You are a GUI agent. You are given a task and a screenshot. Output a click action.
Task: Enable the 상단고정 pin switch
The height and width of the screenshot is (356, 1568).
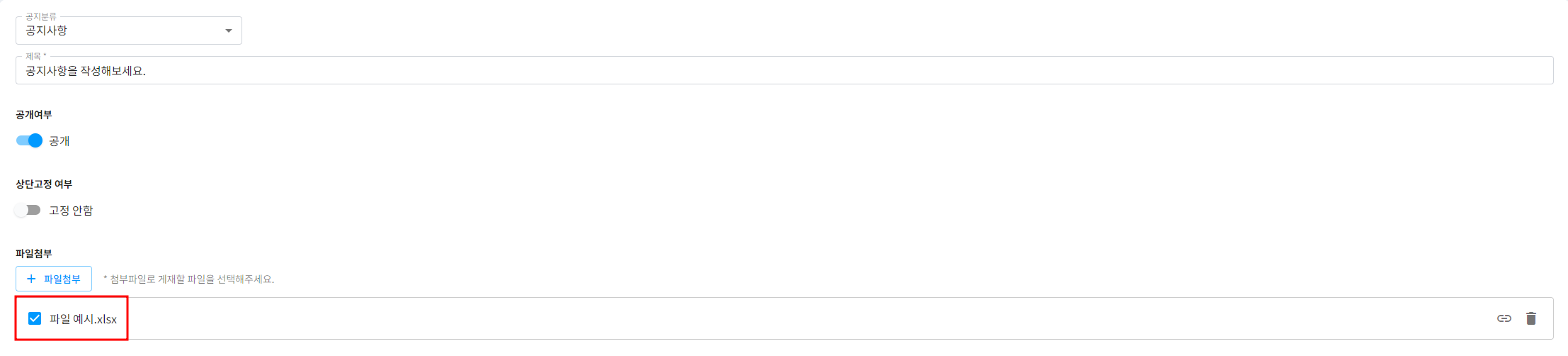[x=28, y=210]
